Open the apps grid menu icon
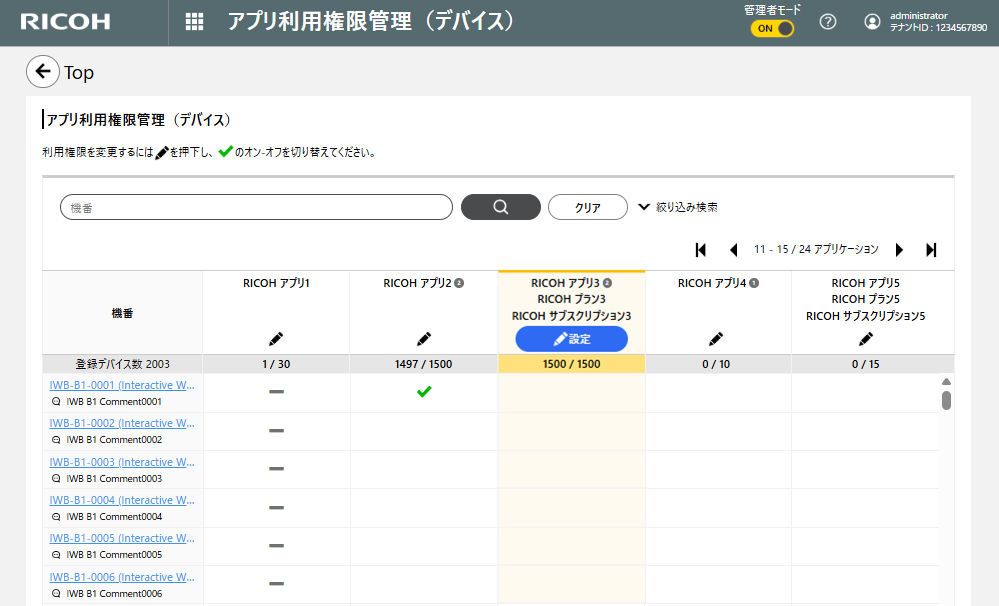999x606 pixels. coord(195,22)
